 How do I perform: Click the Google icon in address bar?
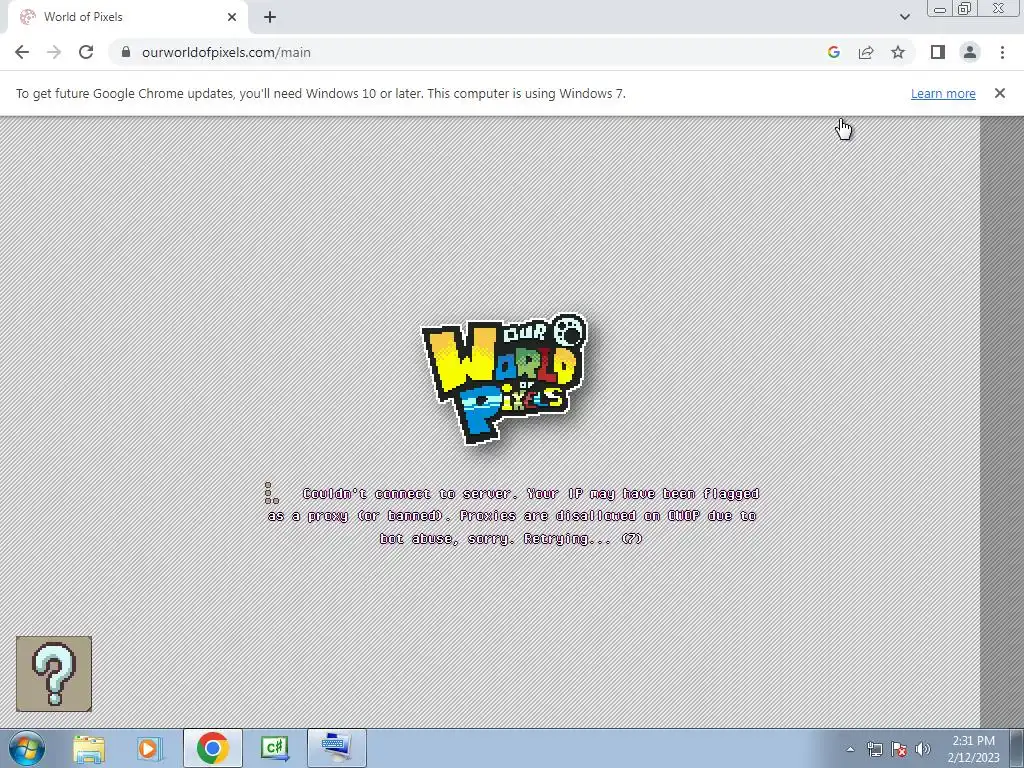[x=833, y=52]
